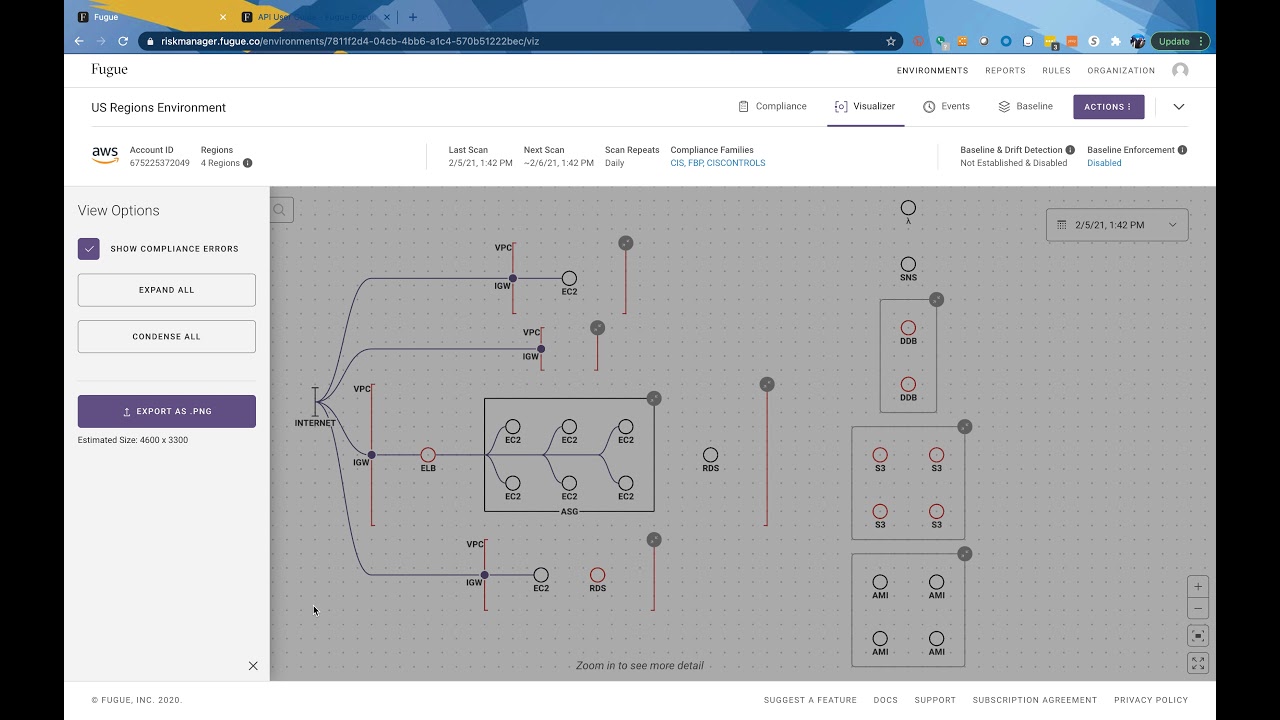Expand the ASG group using its corner icon
The height and width of the screenshot is (720, 1280).
click(654, 398)
